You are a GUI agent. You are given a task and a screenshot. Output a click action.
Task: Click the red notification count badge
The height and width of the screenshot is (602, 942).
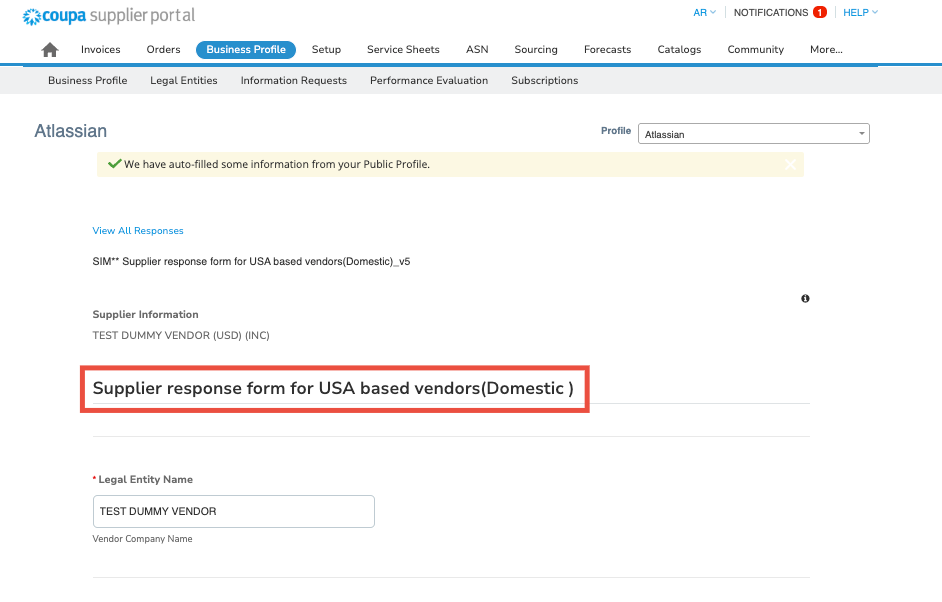point(819,13)
